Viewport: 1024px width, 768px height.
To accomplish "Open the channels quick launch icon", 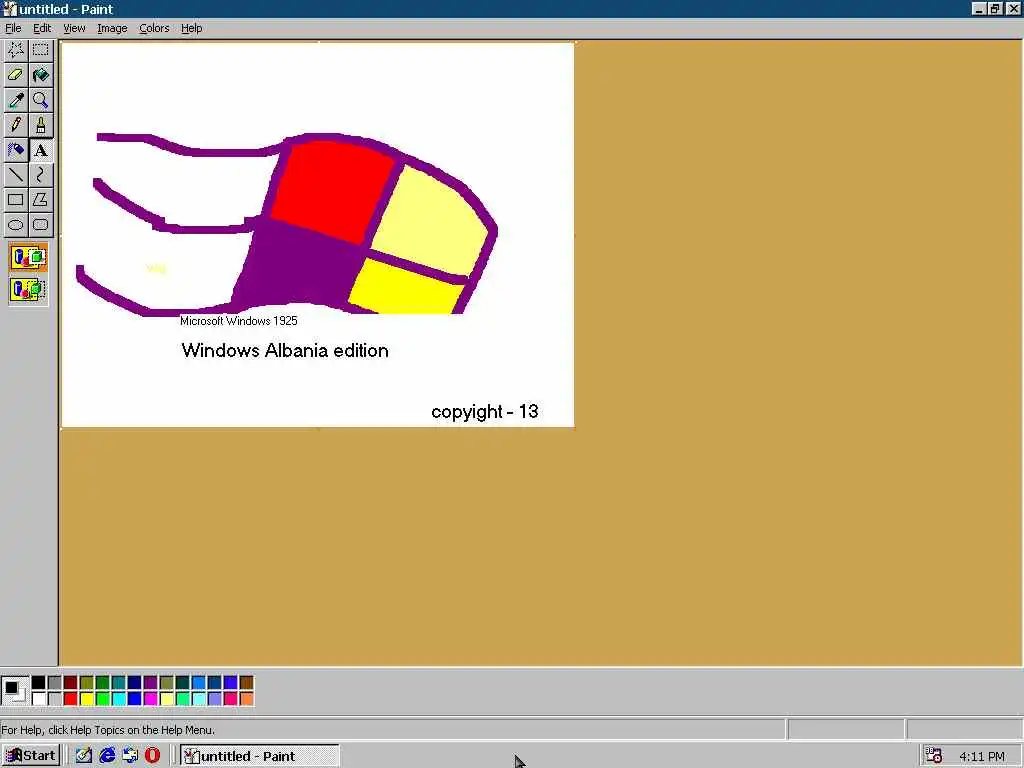I will pyautogui.click(x=130, y=756).
